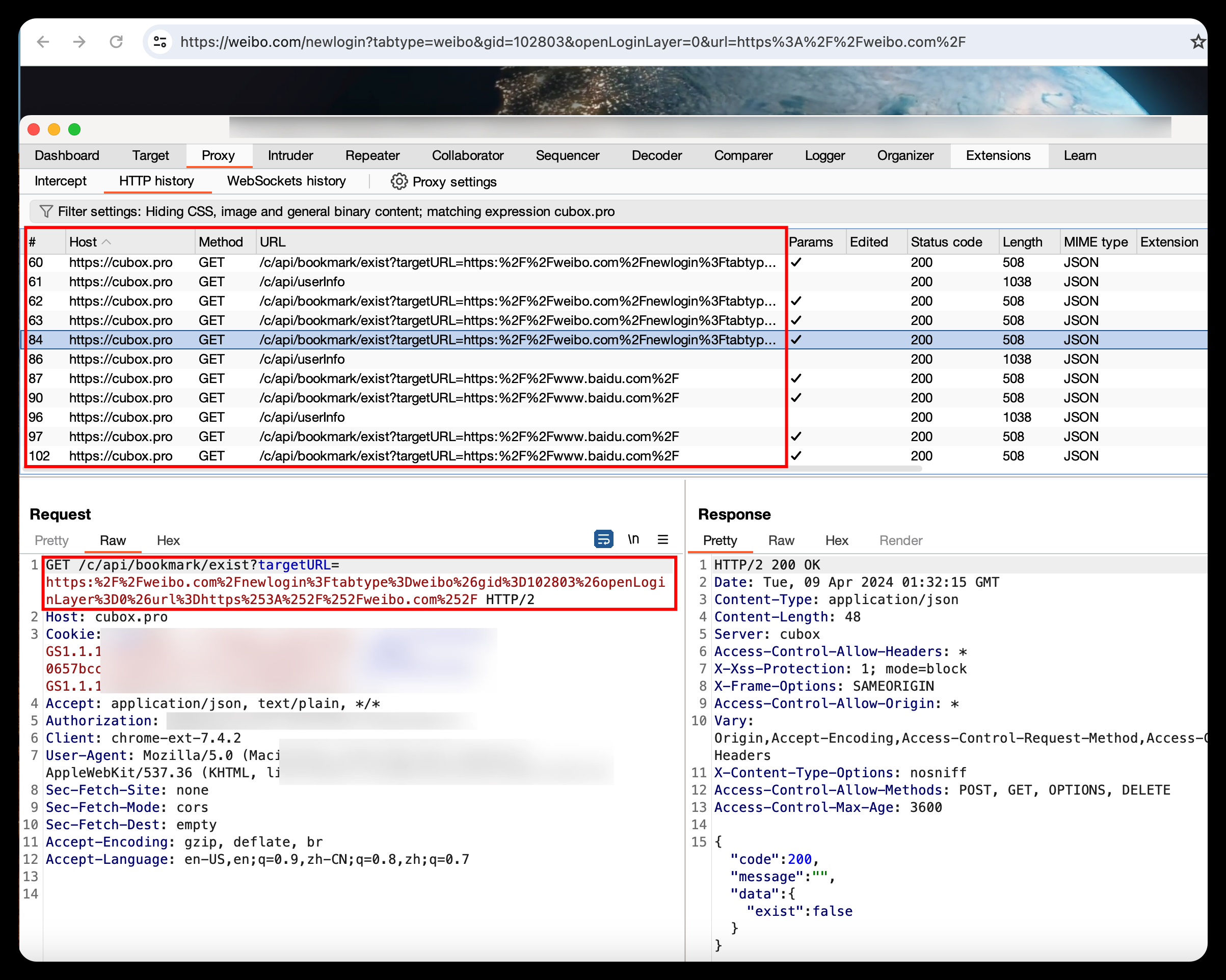This screenshot has width=1226, height=980.
Task: Open the Intercept sub-tab
Action: (x=60, y=181)
